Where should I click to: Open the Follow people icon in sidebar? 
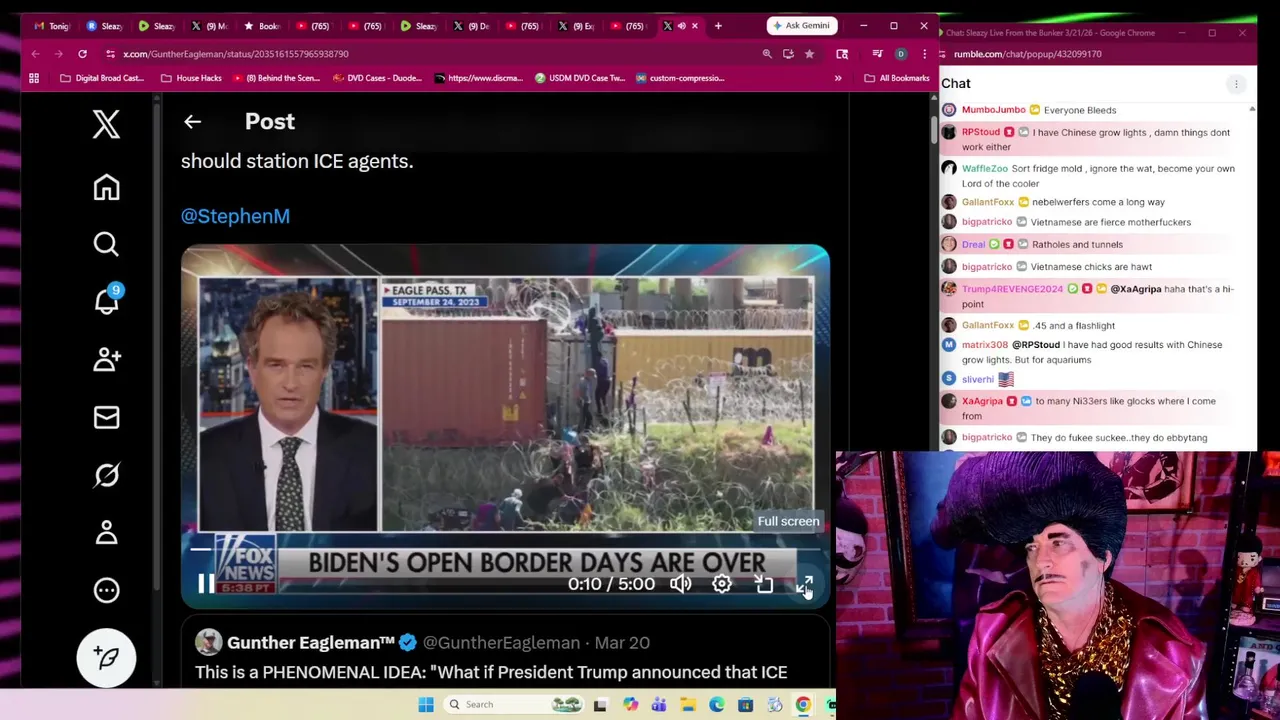click(106, 359)
